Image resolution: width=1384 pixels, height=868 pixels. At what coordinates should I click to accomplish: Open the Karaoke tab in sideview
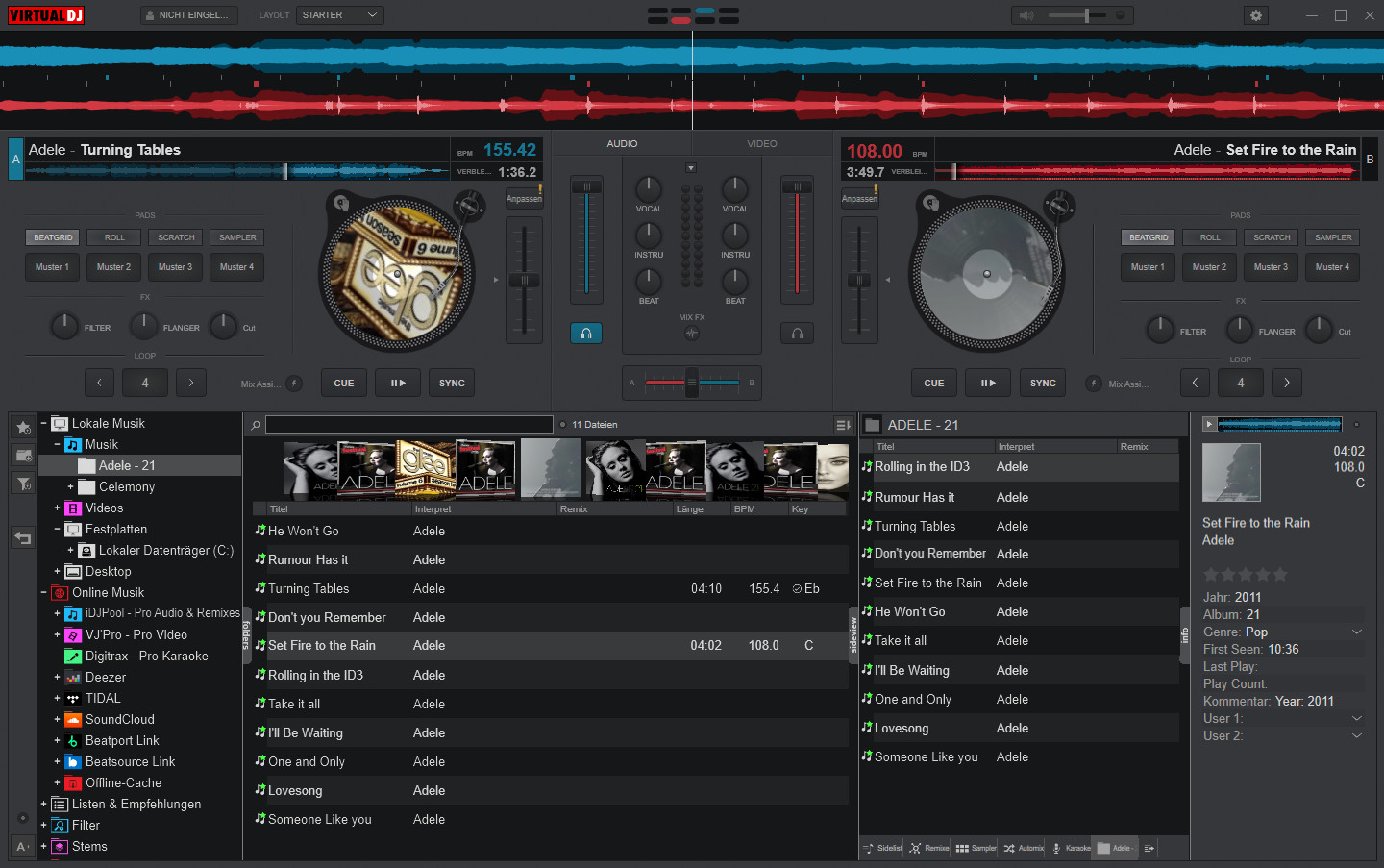1071,848
